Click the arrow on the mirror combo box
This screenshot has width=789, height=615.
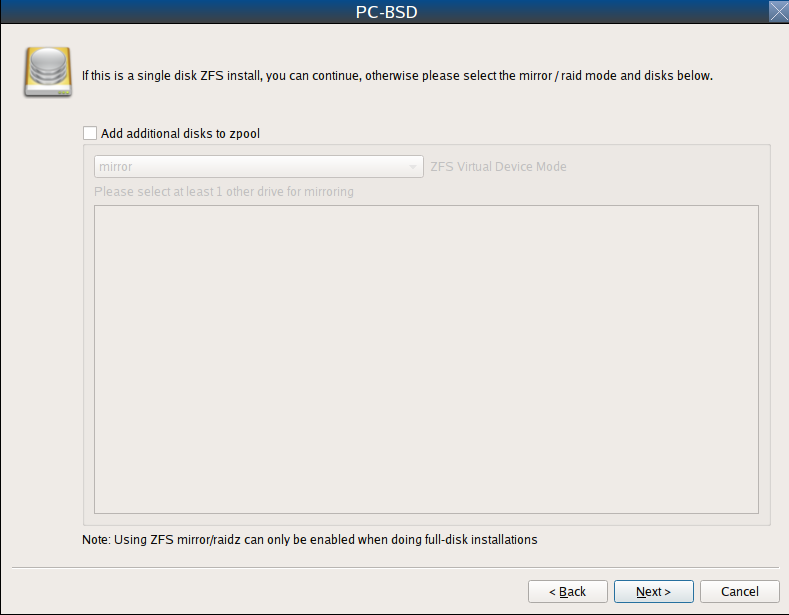[x=413, y=167]
